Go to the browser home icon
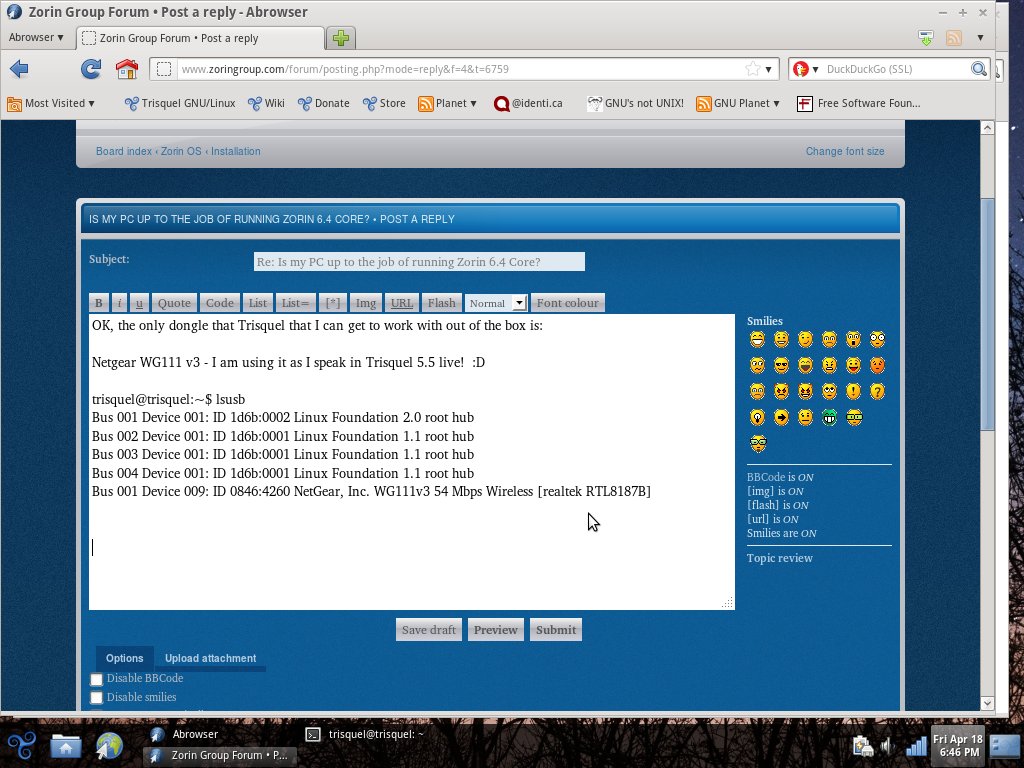 pos(127,69)
